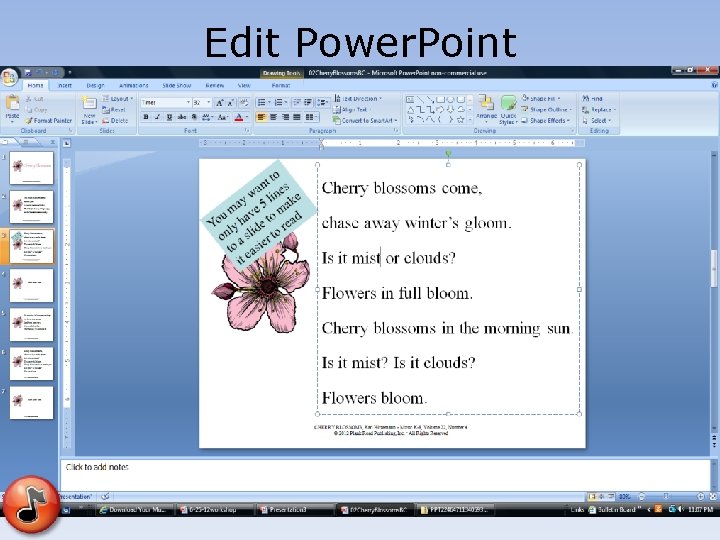Click the Quick Styles icon

(508, 109)
